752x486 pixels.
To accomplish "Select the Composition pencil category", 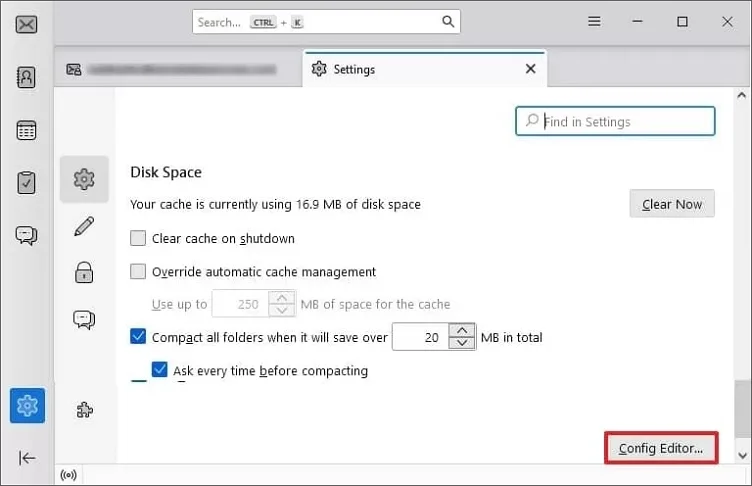I will click(84, 226).
